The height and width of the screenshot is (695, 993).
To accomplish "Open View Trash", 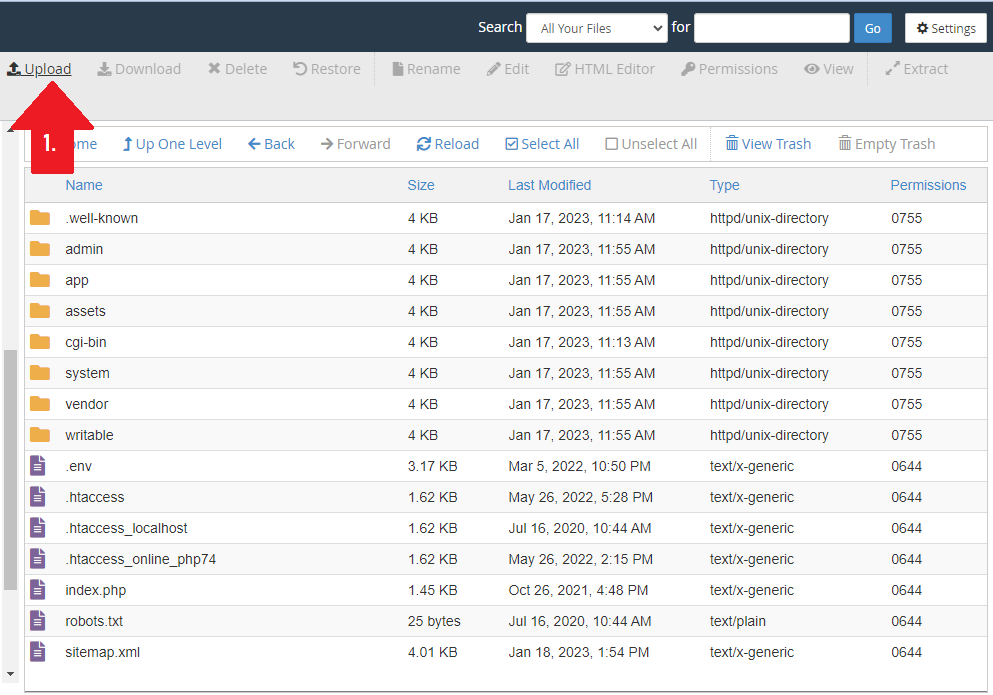I will point(768,144).
